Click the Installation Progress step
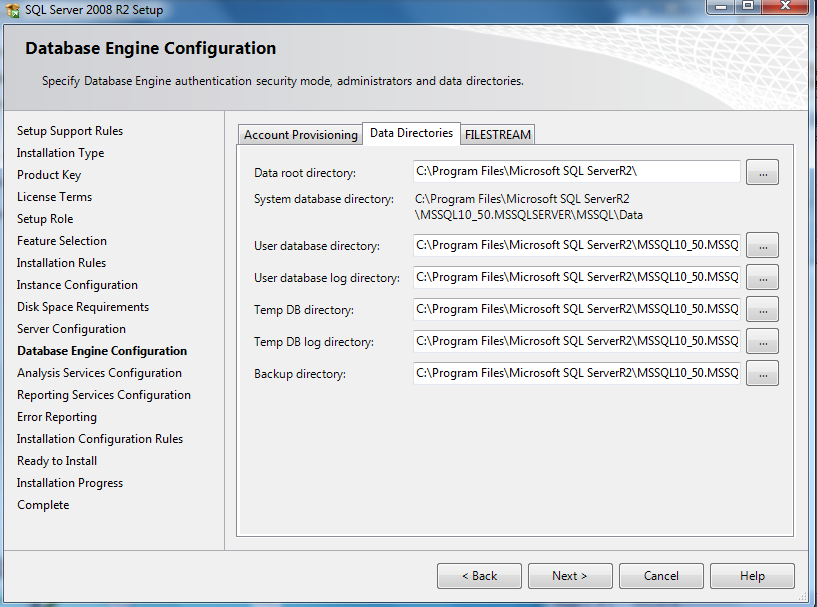The height and width of the screenshot is (607, 817). click(x=70, y=483)
